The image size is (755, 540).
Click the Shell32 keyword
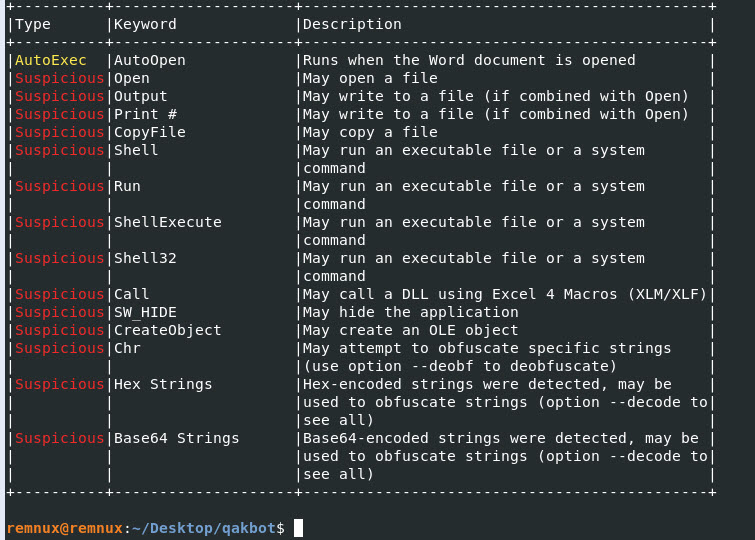pyautogui.click(x=145, y=258)
